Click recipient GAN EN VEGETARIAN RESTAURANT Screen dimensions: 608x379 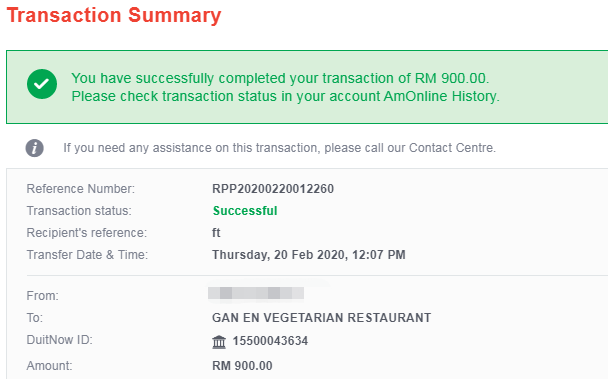click(x=321, y=318)
